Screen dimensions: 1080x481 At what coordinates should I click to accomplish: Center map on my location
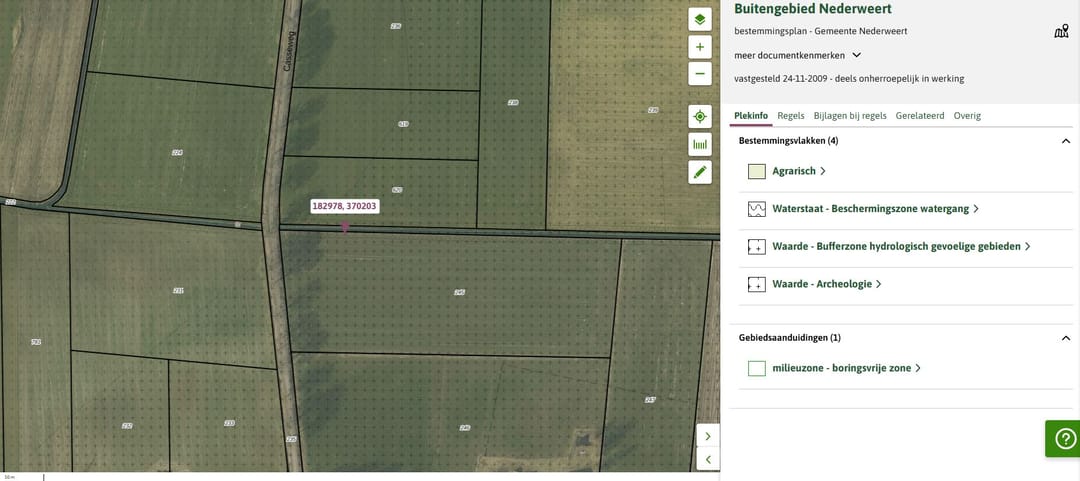(700, 117)
